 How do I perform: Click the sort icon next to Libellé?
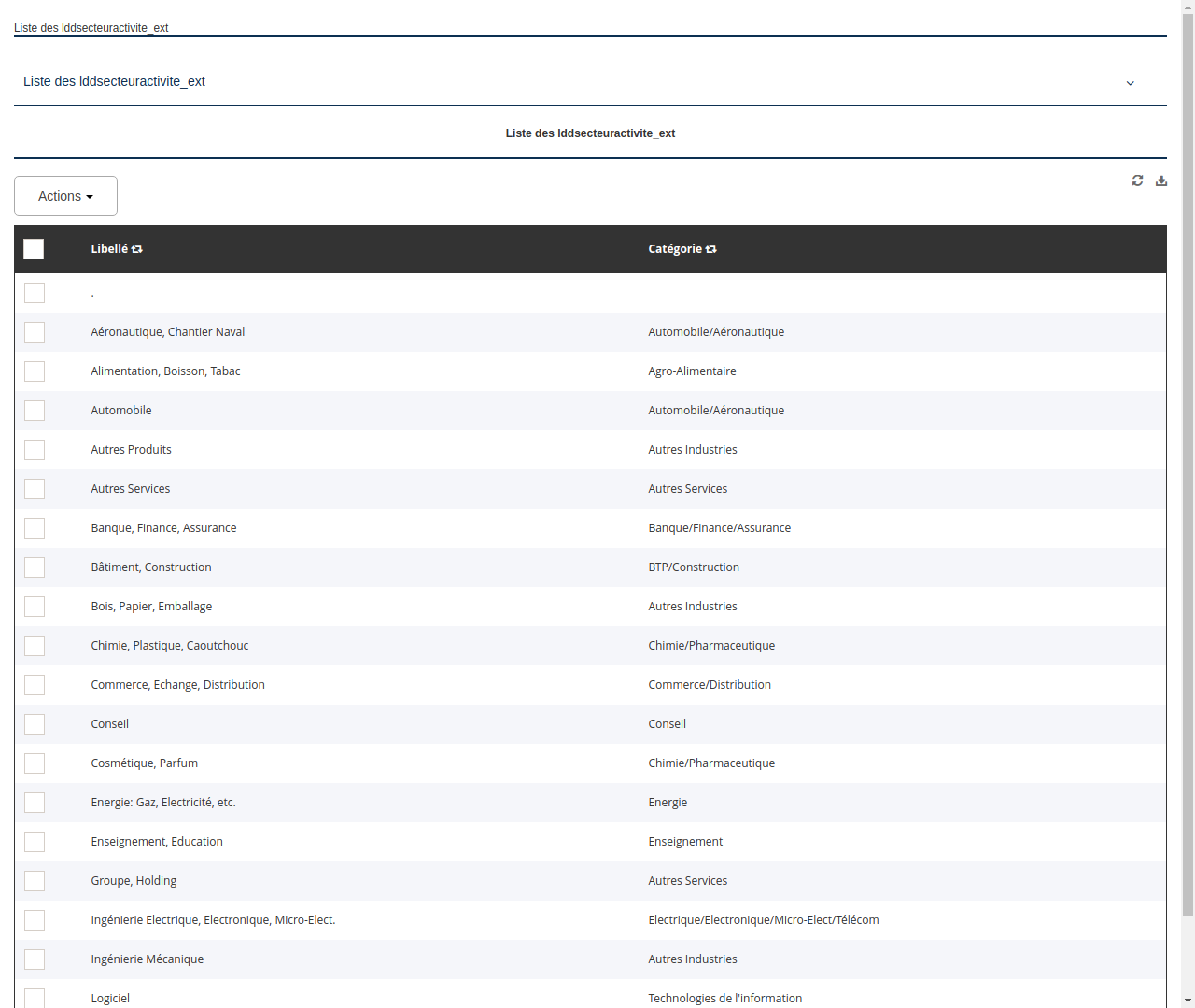137,249
